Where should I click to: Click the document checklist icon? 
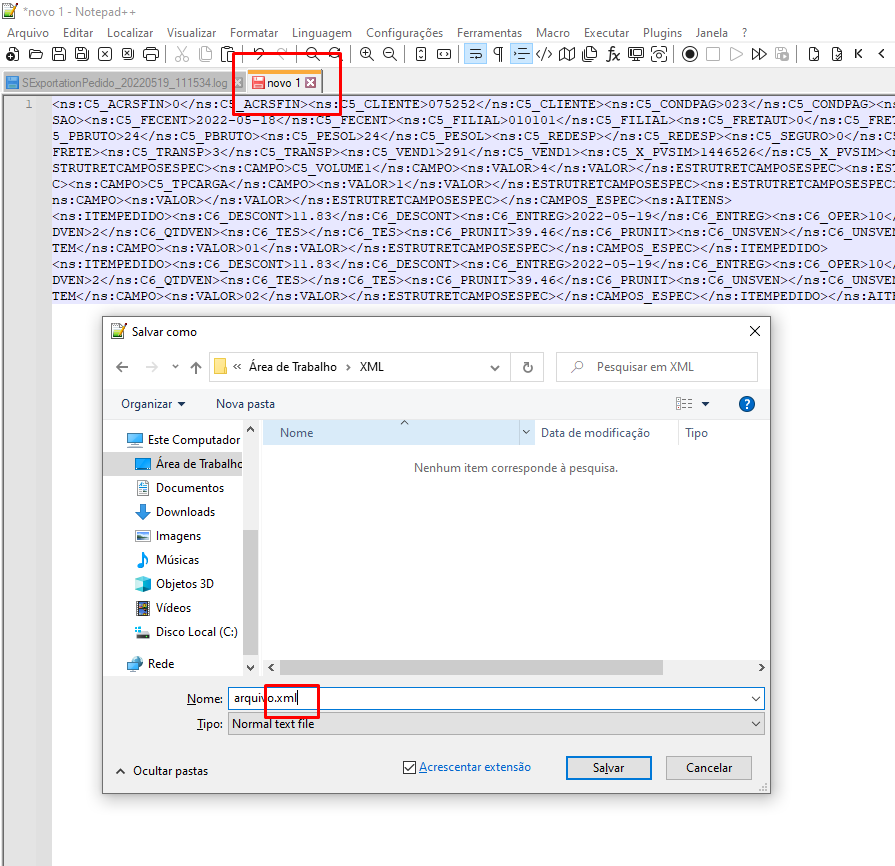pyautogui.click(x=837, y=54)
